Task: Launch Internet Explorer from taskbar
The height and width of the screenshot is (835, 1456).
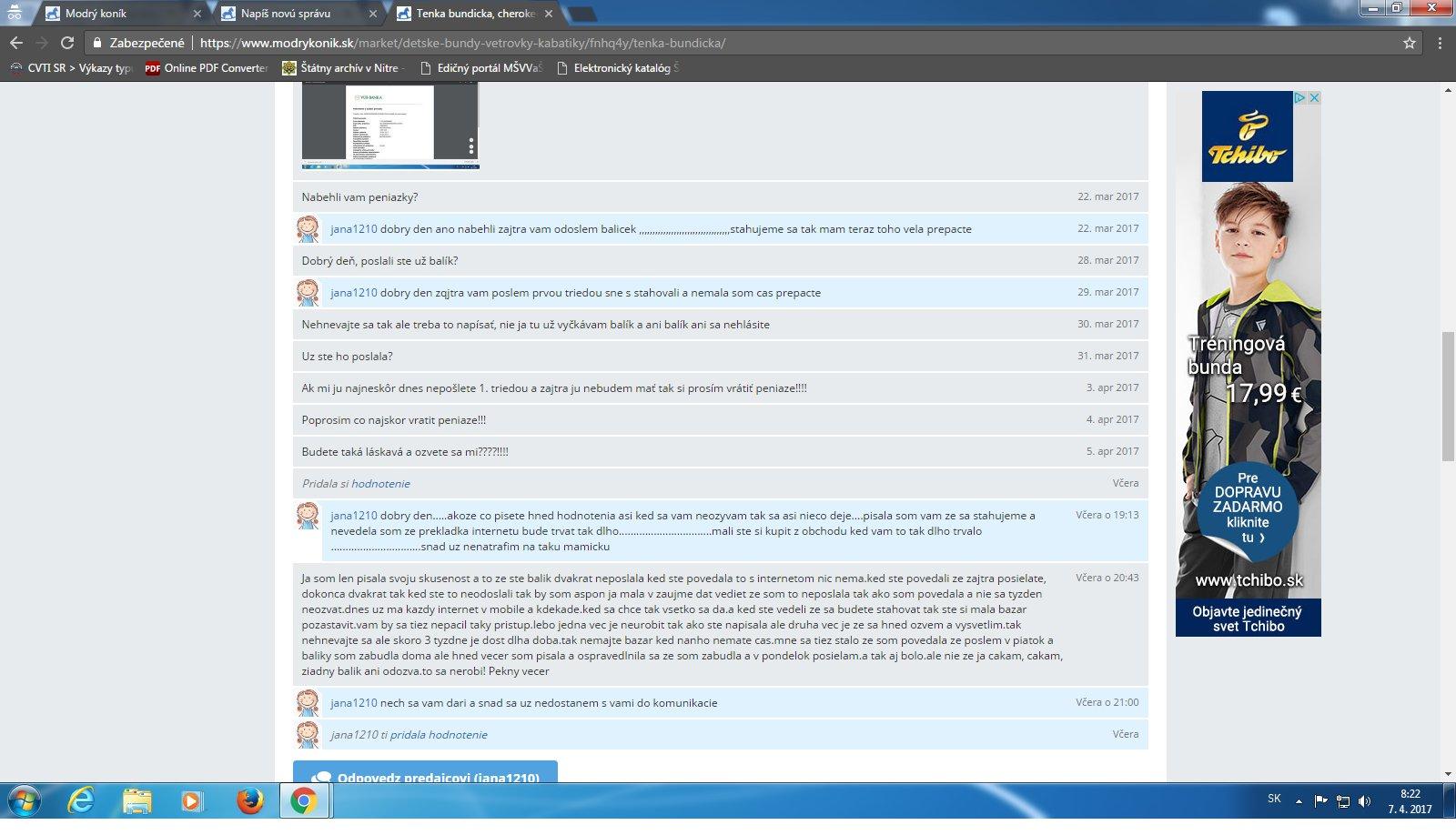Action: point(81,800)
